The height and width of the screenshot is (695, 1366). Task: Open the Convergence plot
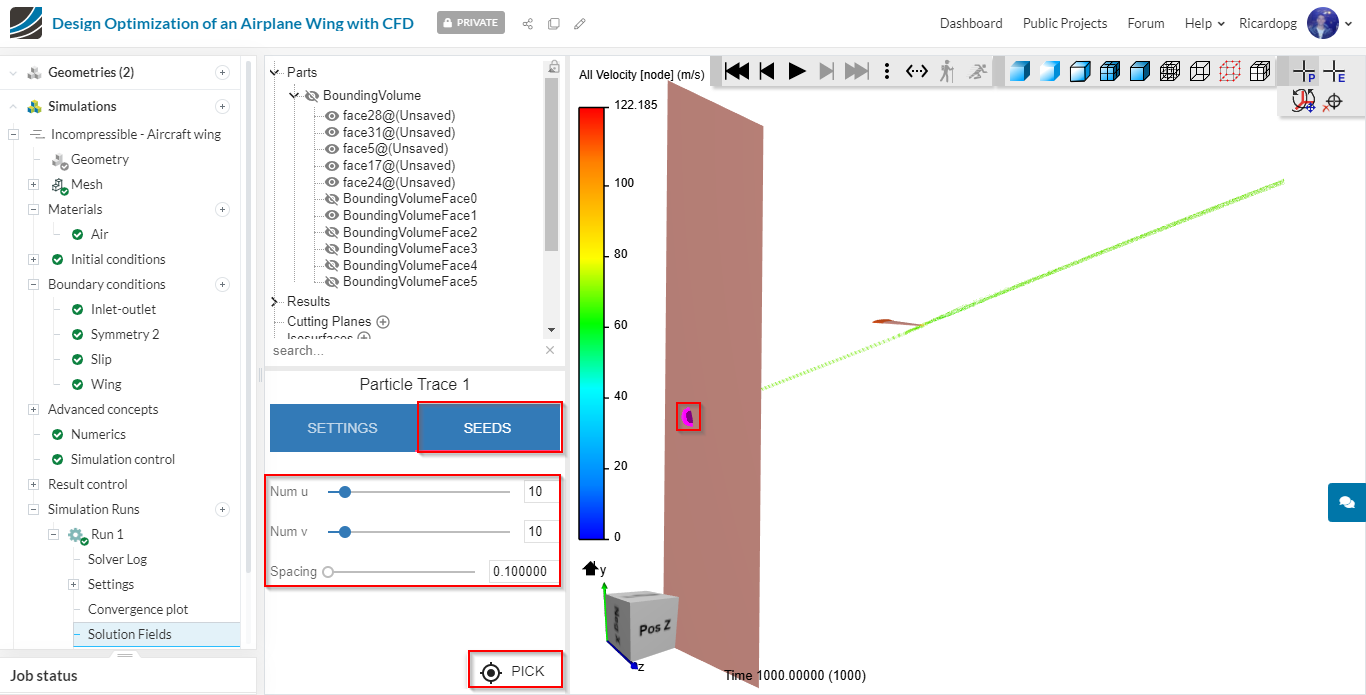click(138, 609)
